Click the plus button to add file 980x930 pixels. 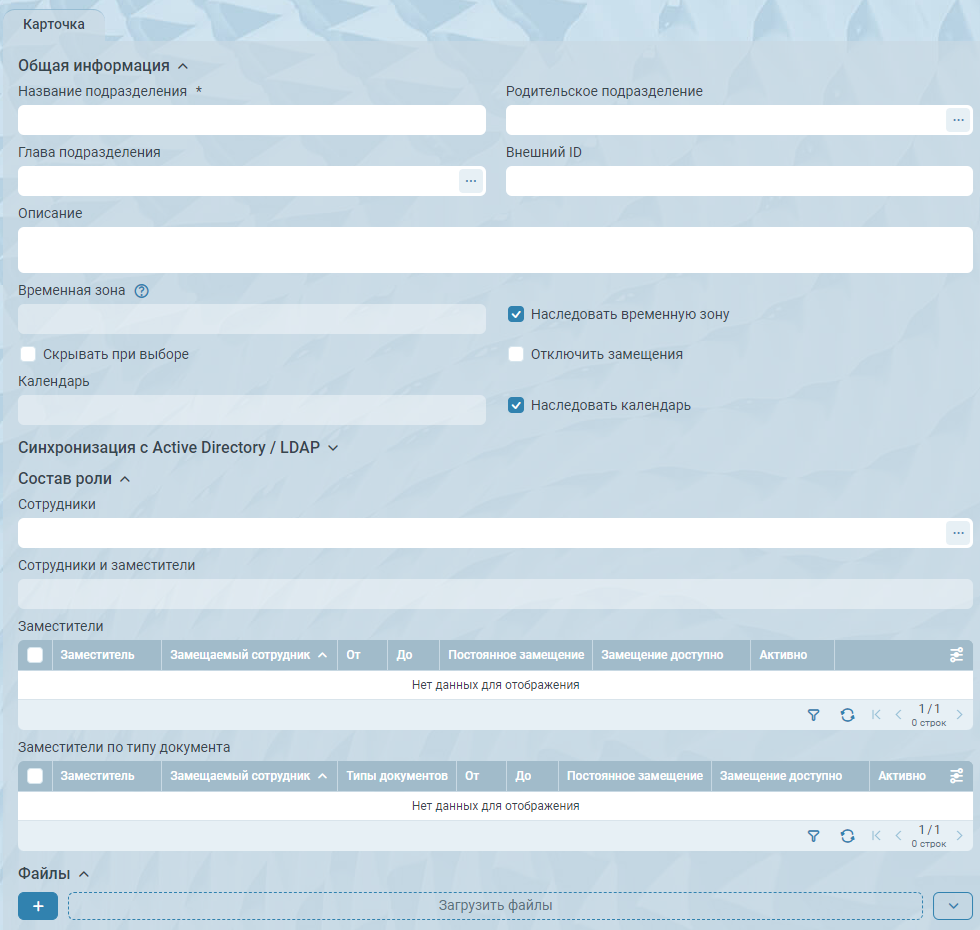pyautogui.click(x=38, y=906)
